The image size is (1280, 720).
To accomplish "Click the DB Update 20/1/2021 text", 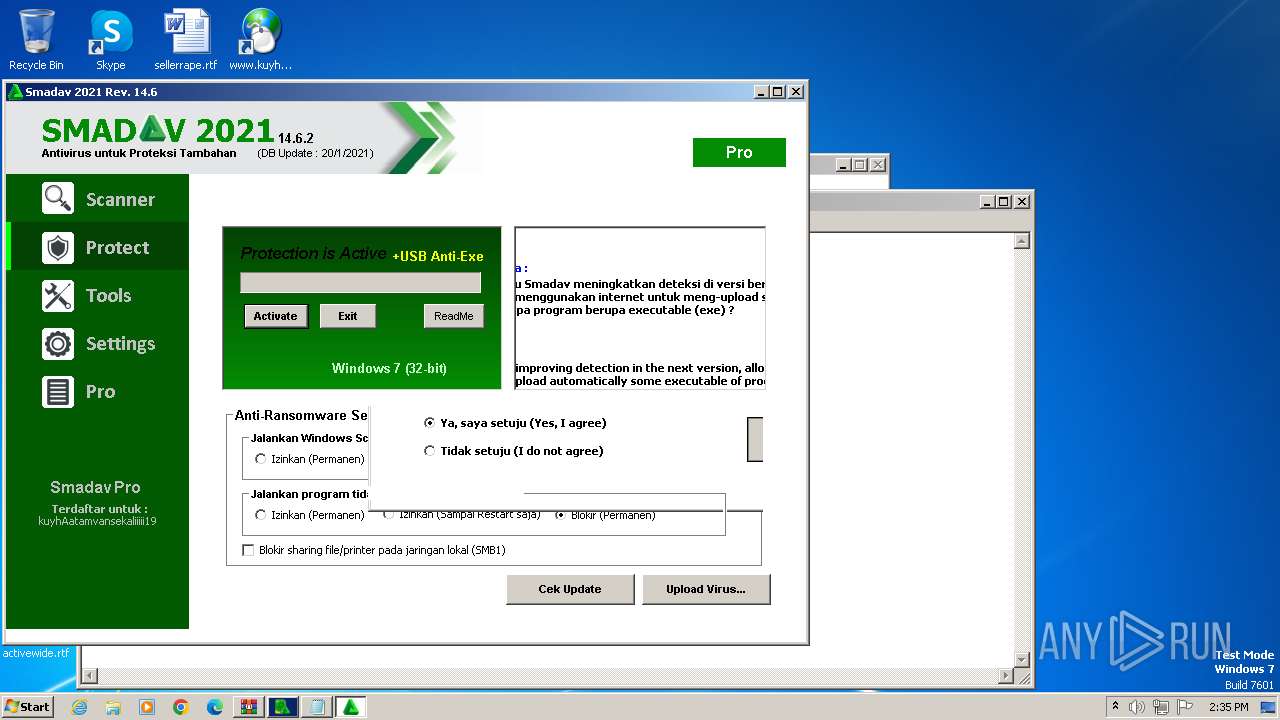I will tap(315, 154).
